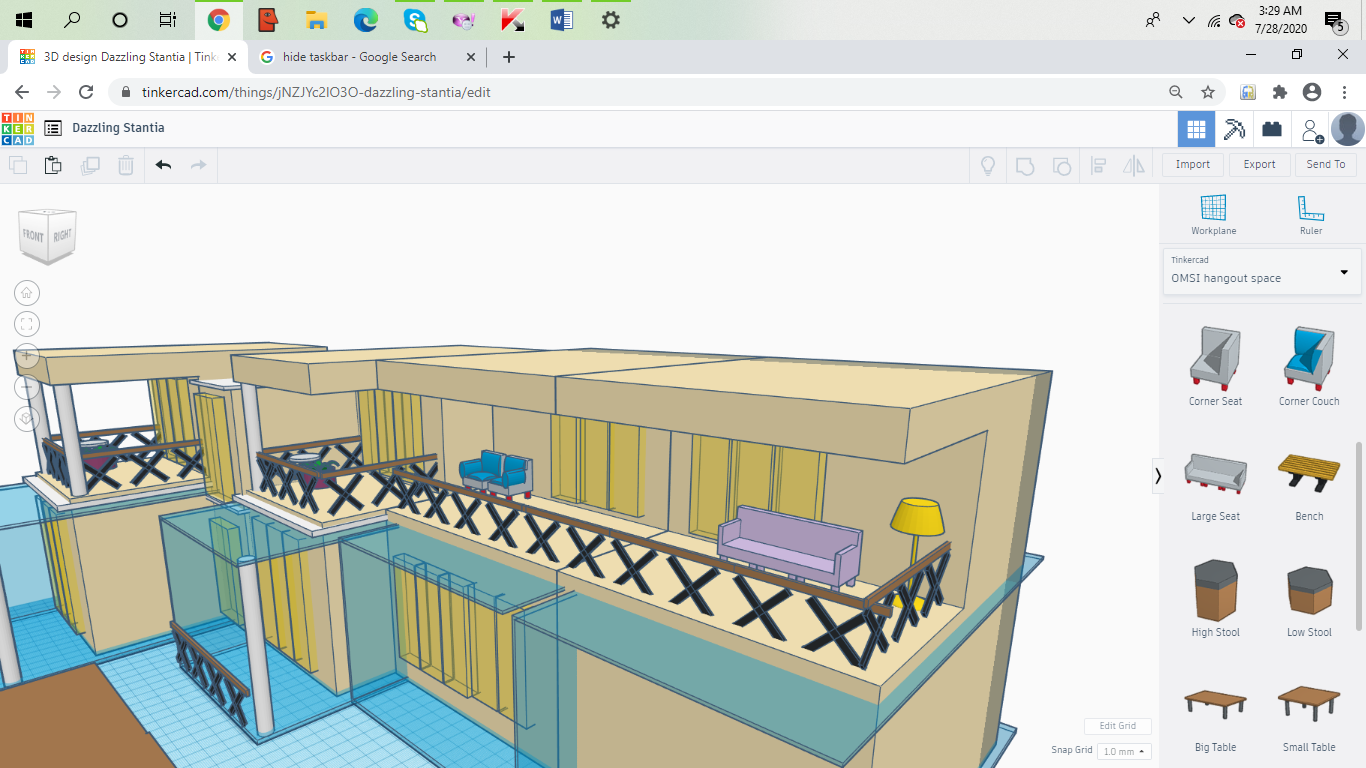
Task: Click the view cube Front face
Action: [34, 237]
